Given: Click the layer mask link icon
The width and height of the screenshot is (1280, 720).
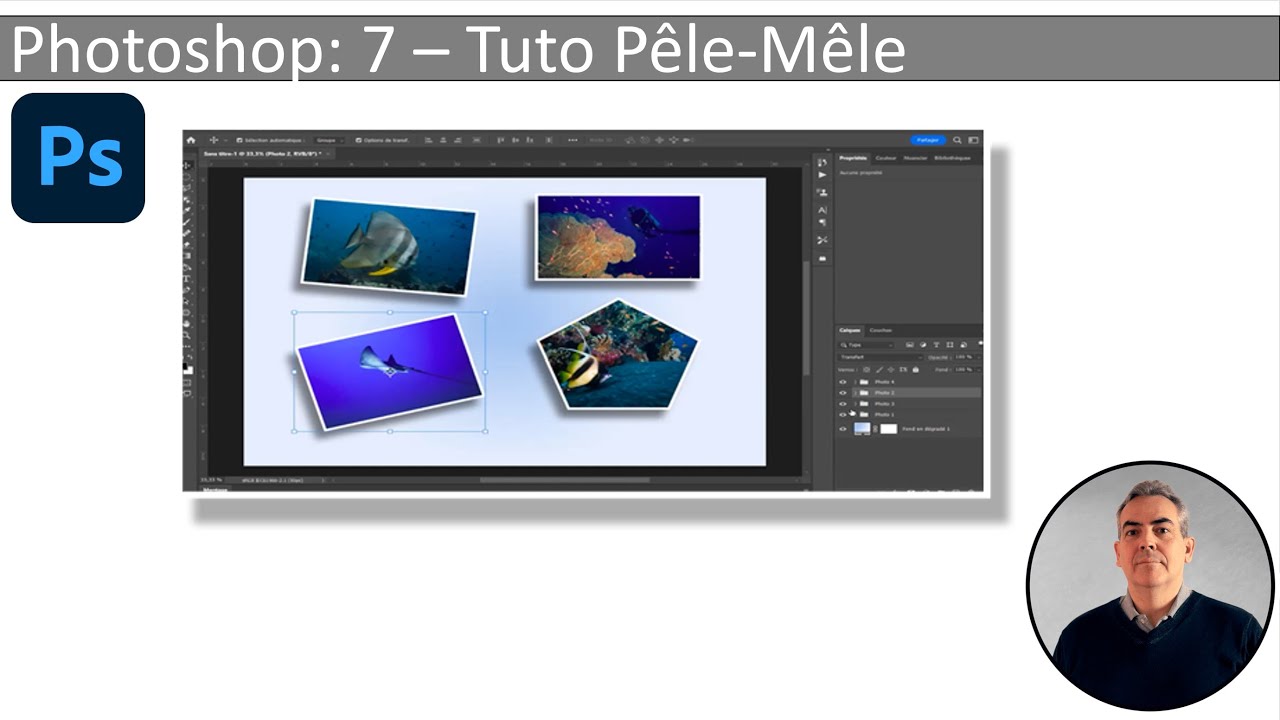Looking at the screenshot, I should coord(875,429).
